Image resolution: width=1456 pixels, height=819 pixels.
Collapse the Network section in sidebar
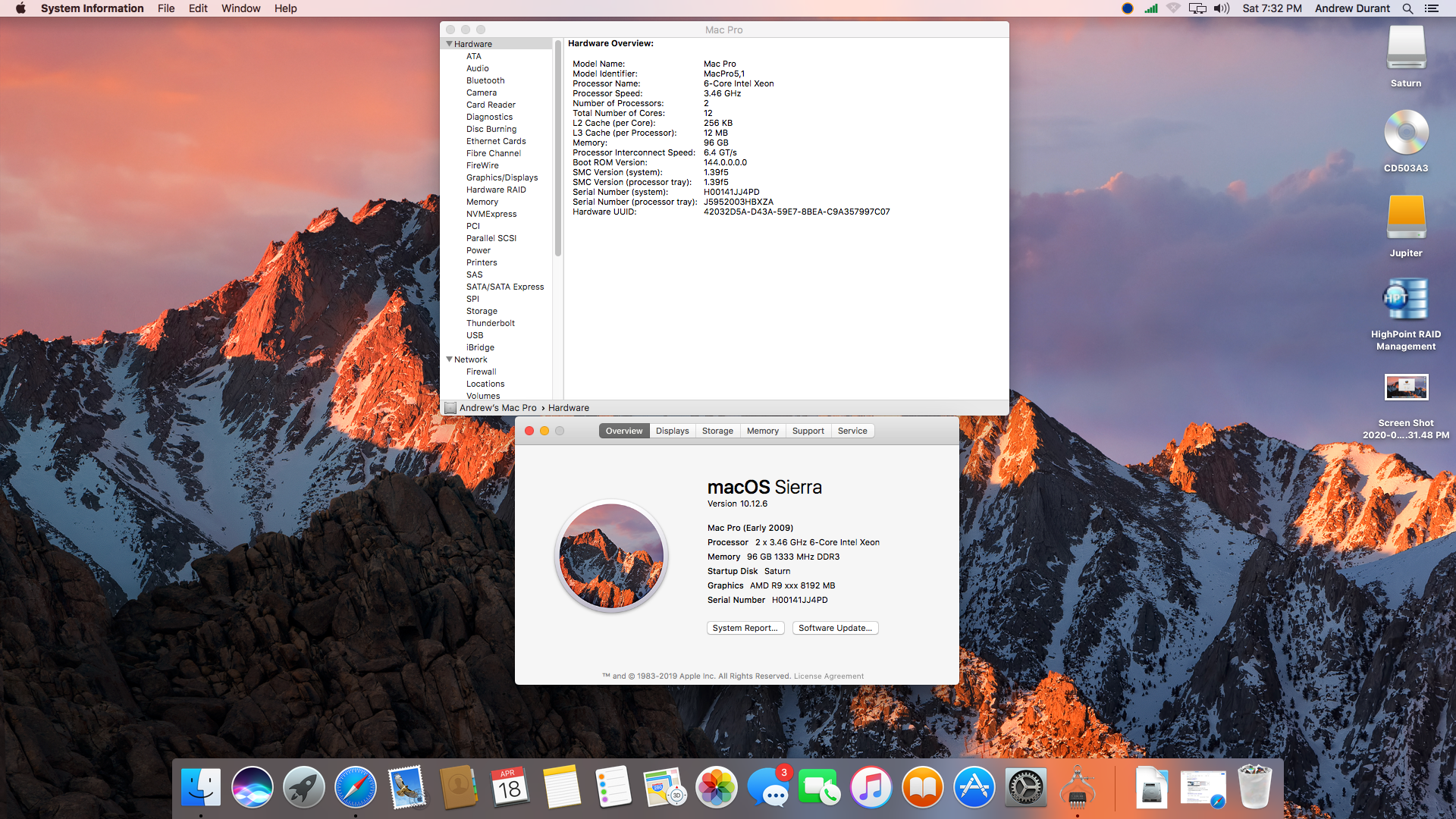click(450, 359)
